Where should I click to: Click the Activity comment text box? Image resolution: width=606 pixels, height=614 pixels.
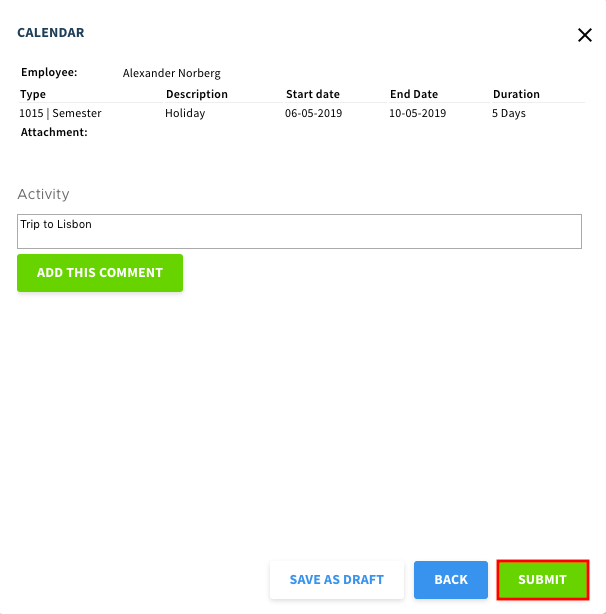coord(299,231)
